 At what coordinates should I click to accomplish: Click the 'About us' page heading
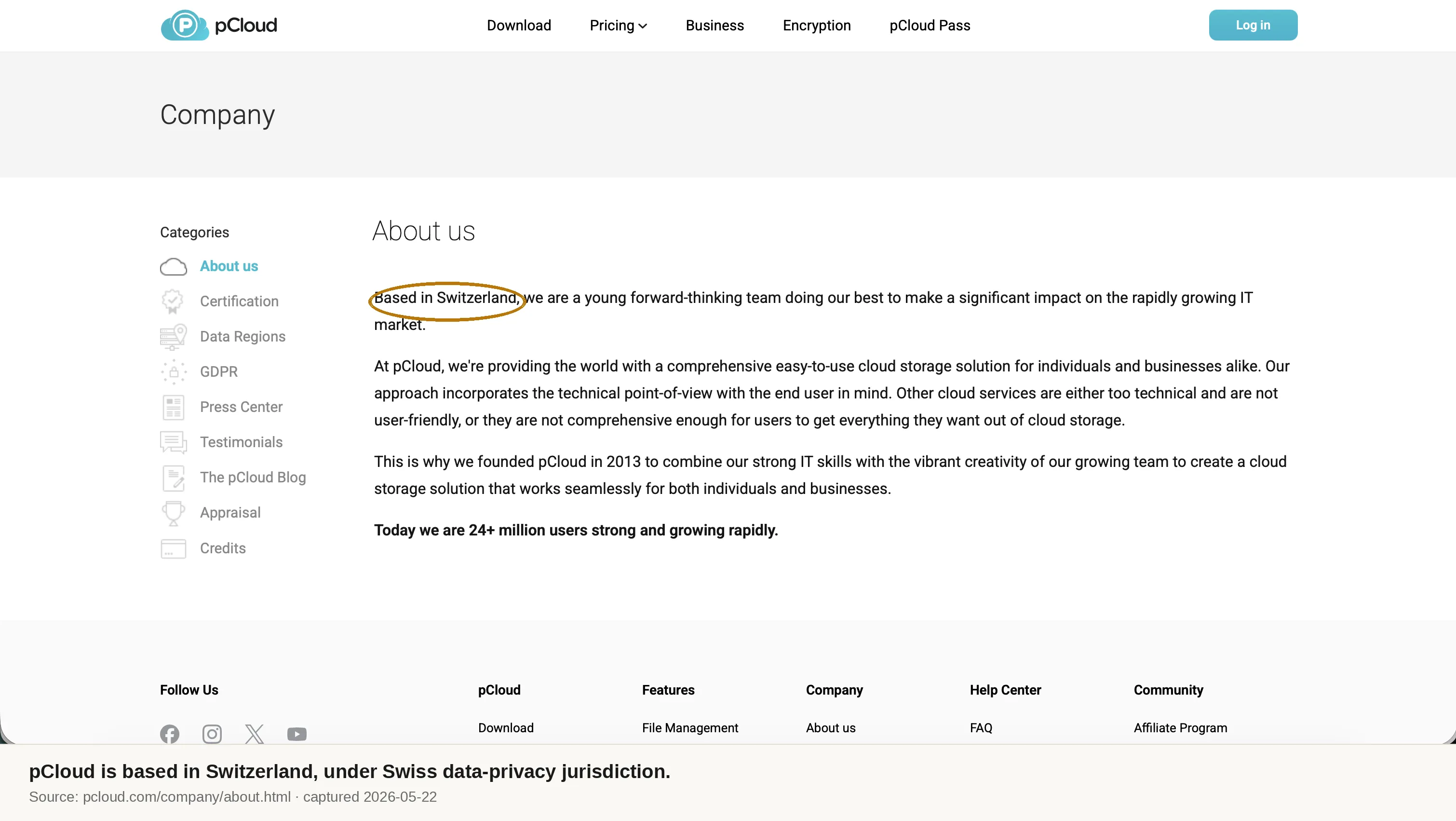423,231
